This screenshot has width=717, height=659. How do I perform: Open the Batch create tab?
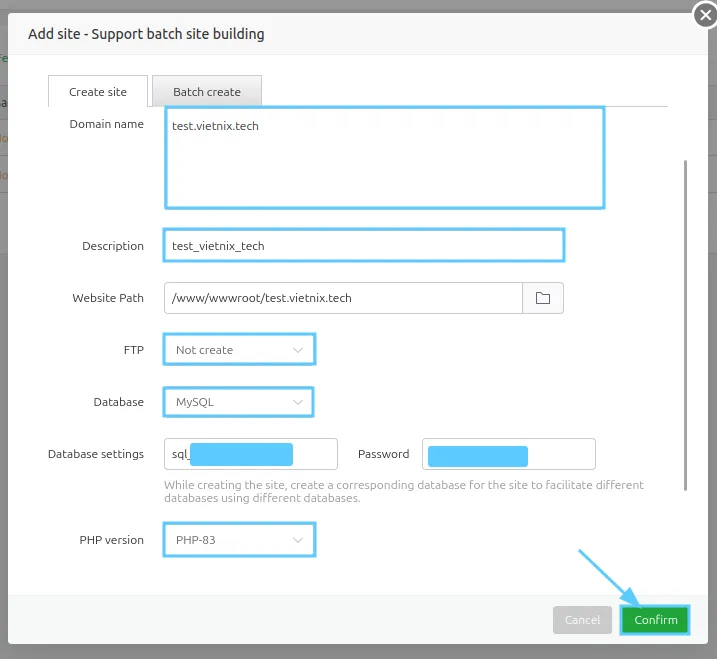point(207,91)
